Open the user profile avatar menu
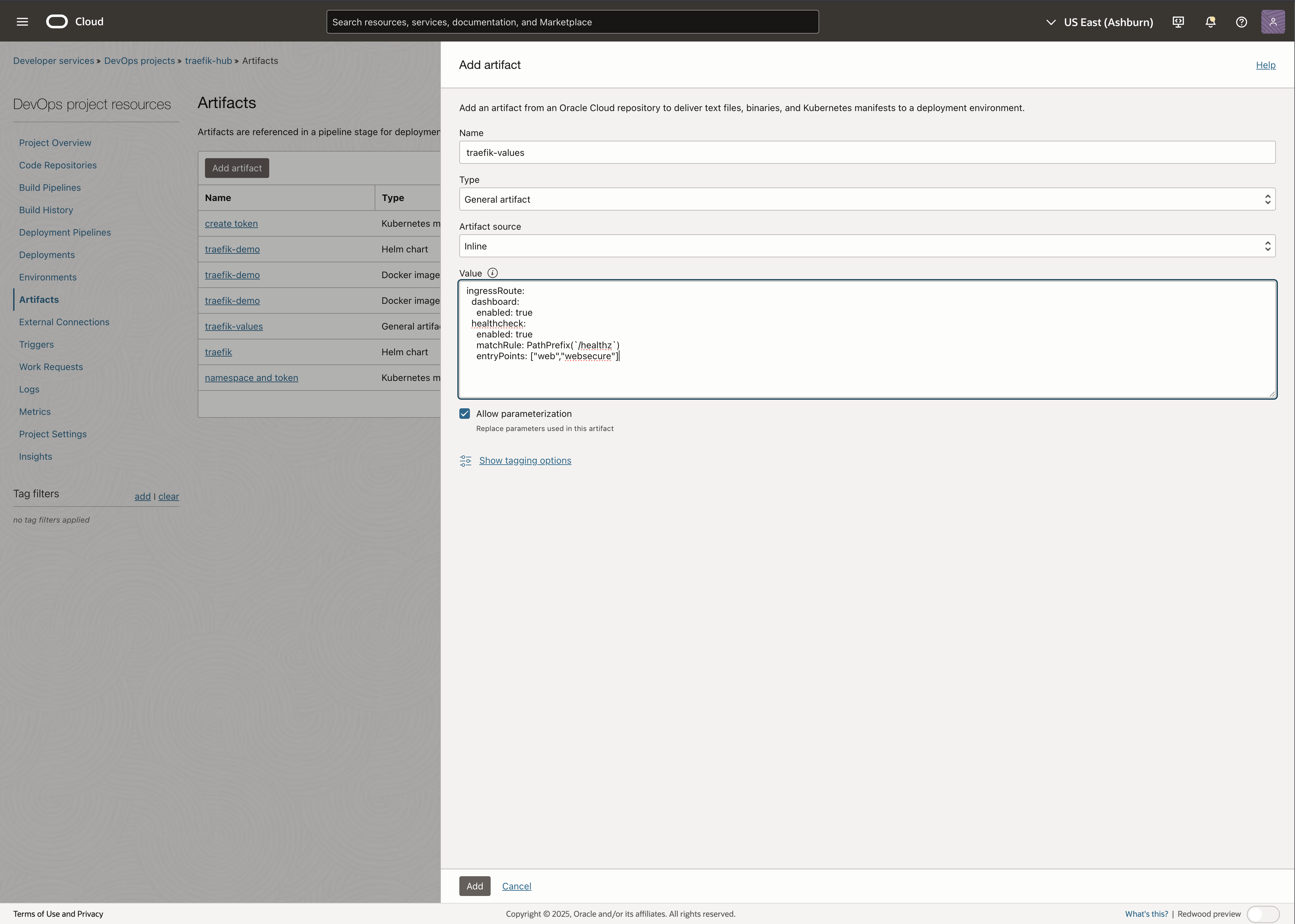The width and height of the screenshot is (1295, 924). (x=1273, y=22)
